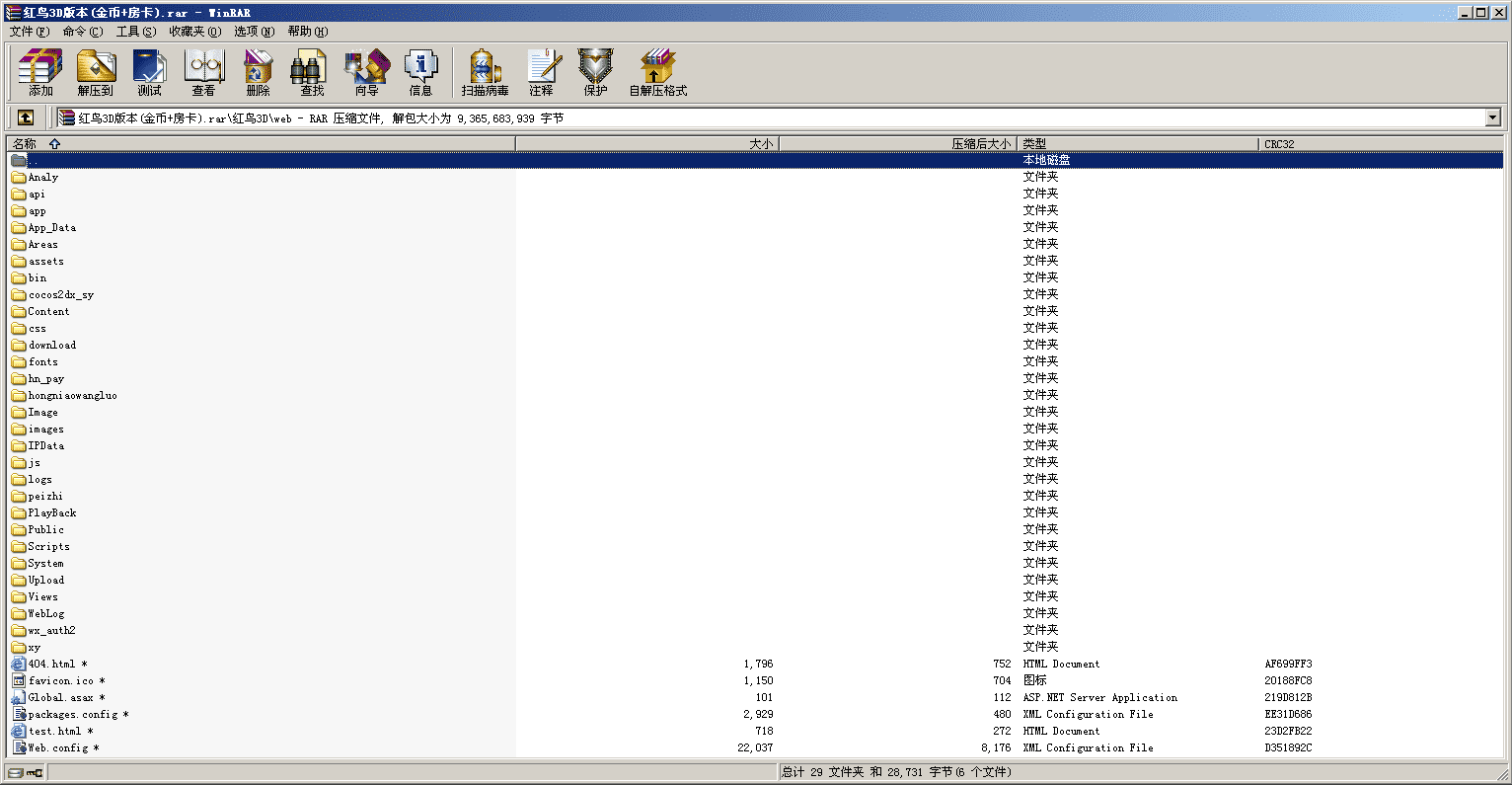1512x785 pixels.
Task: Click the Add (添加) toolbar icon
Action: [x=40, y=73]
